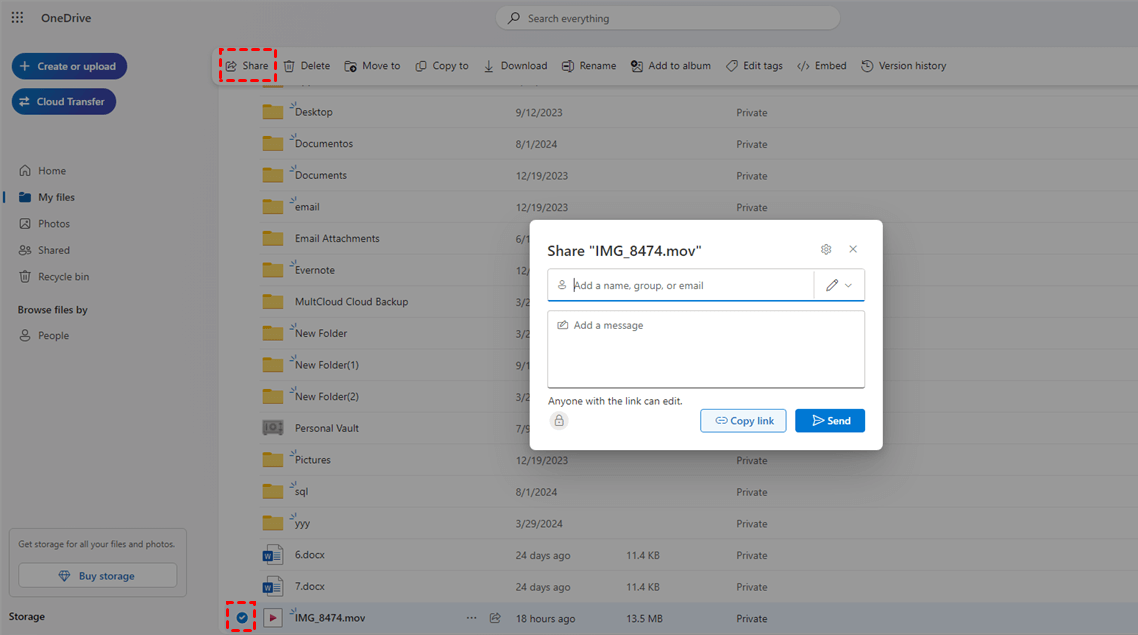
Task: Click the Word icon for 7.docx
Action: (273, 586)
